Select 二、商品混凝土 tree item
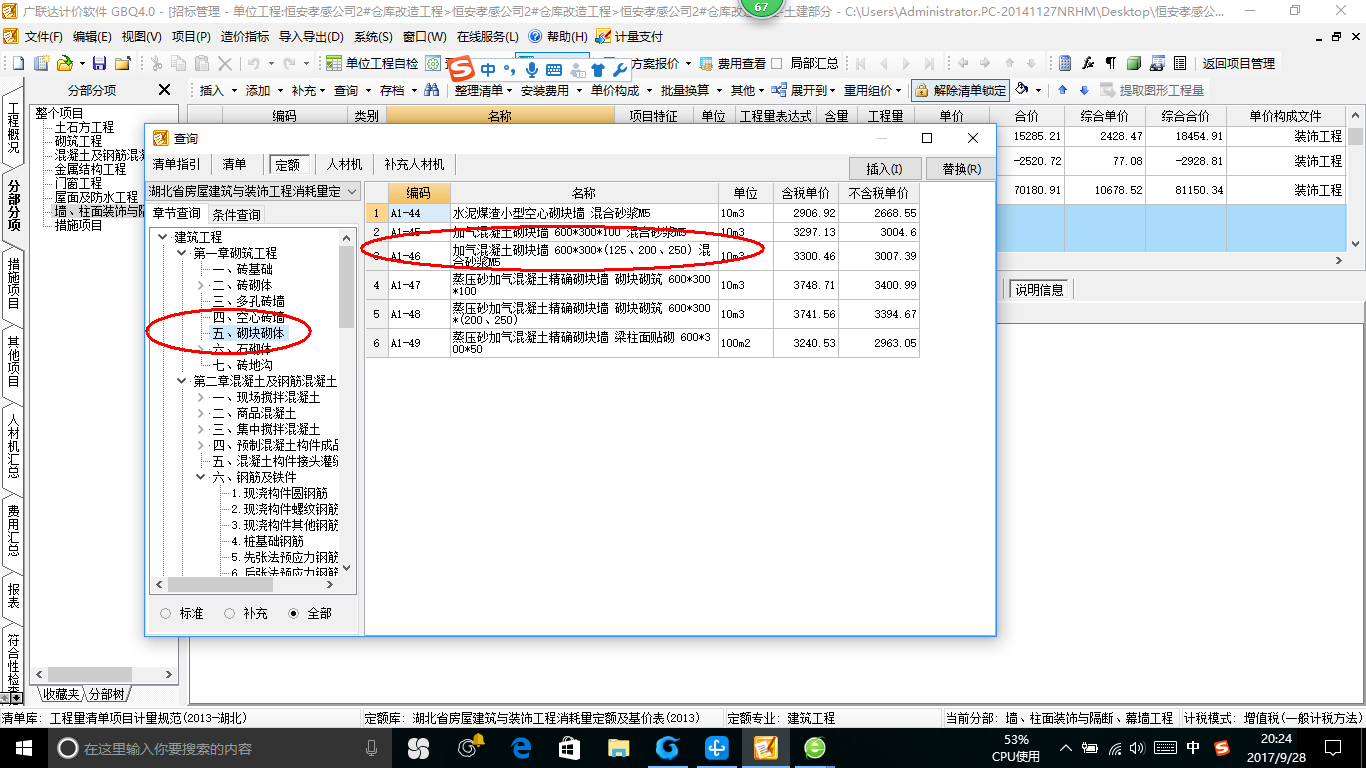Viewport: 1366px width, 768px height. tap(254, 413)
